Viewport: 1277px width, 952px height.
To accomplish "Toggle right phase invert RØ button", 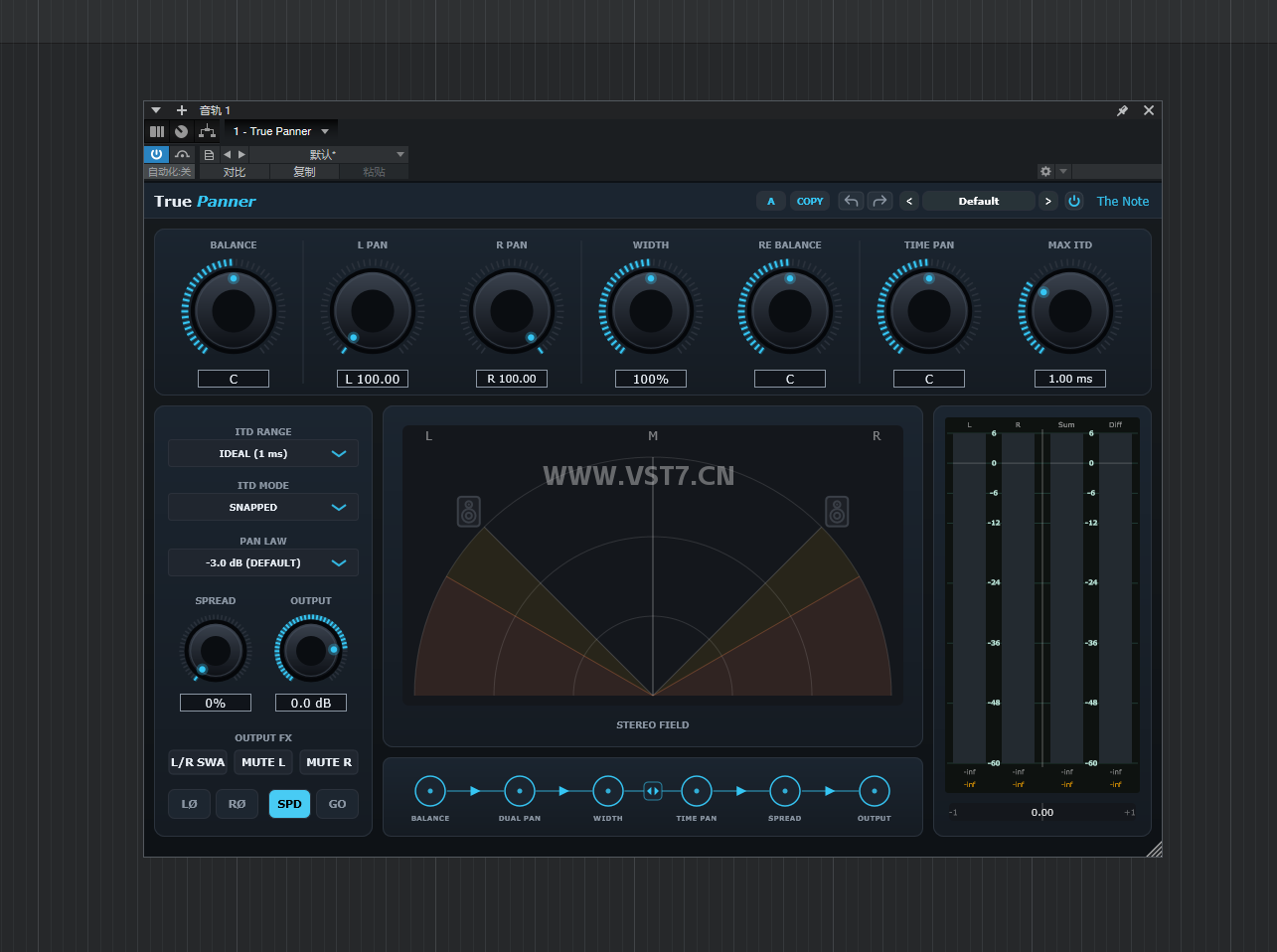I will coord(238,804).
